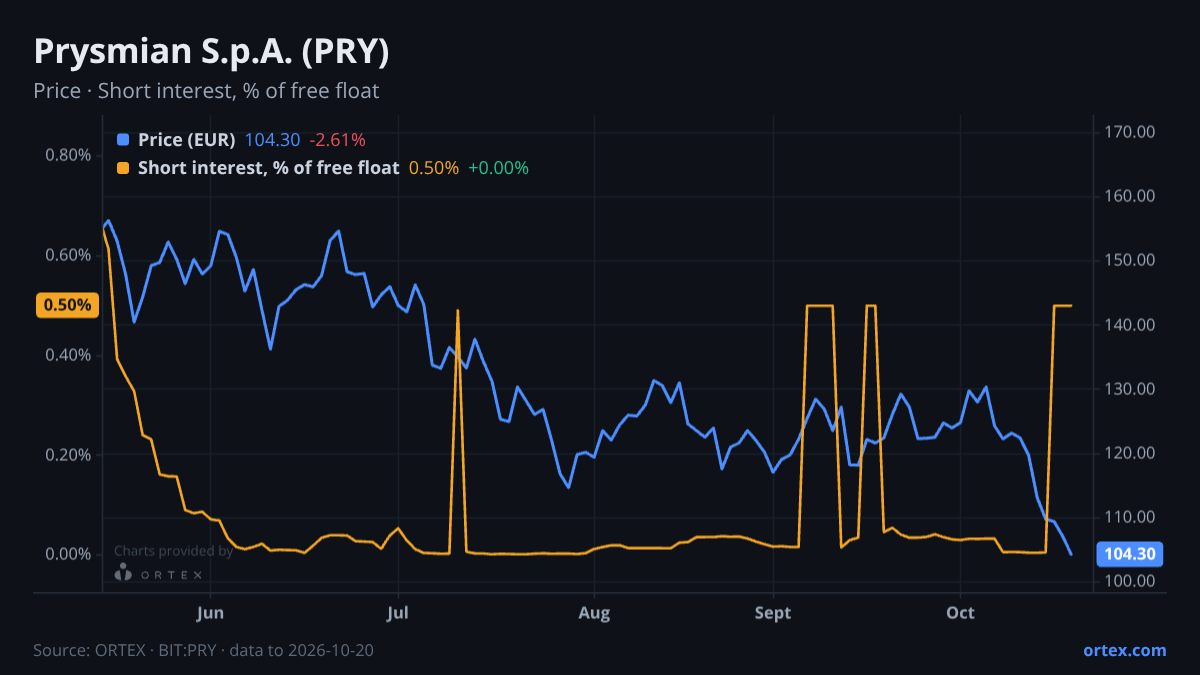Click the legend short interest value 0.50%
The height and width of the screenshot is (675, 1200).
pyautogui.click(x=434, y=168)
